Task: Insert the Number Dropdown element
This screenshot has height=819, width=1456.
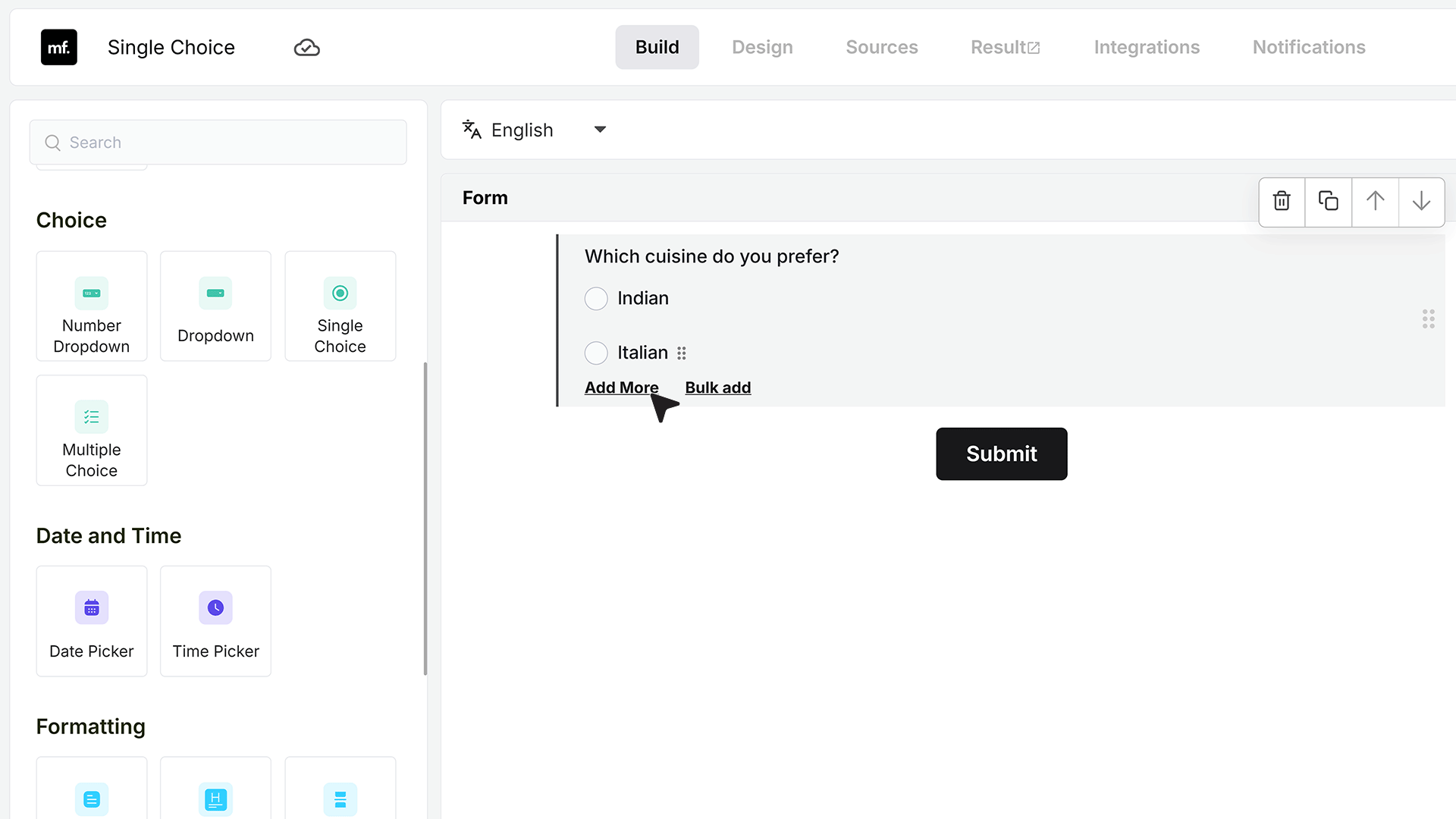Action: [x=92, y=306]
